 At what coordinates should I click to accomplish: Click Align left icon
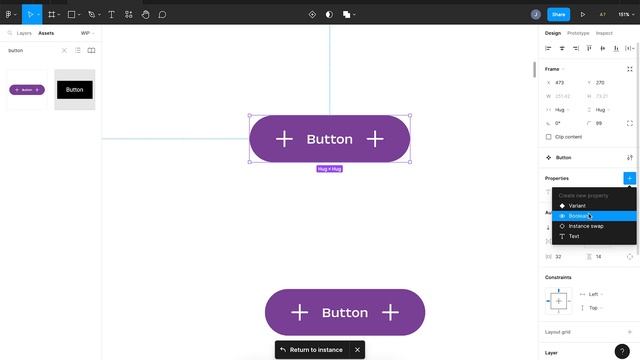pyautogui.click(x=548, y=49)
